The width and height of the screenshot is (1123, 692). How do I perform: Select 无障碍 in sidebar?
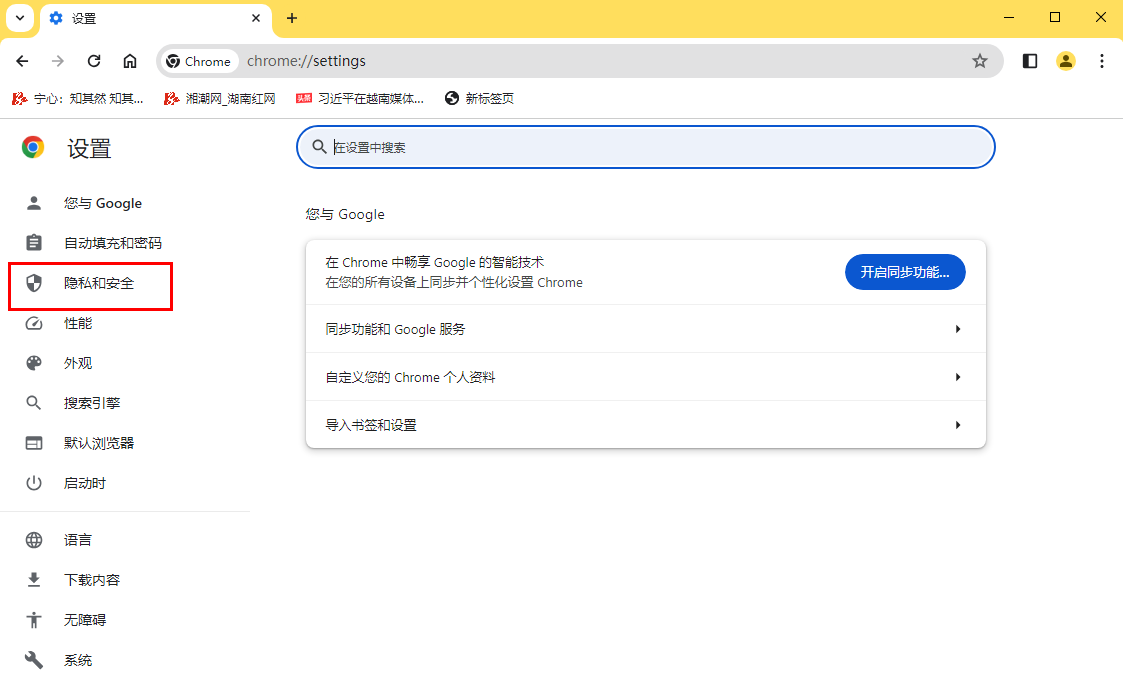(x=85, y=620)
